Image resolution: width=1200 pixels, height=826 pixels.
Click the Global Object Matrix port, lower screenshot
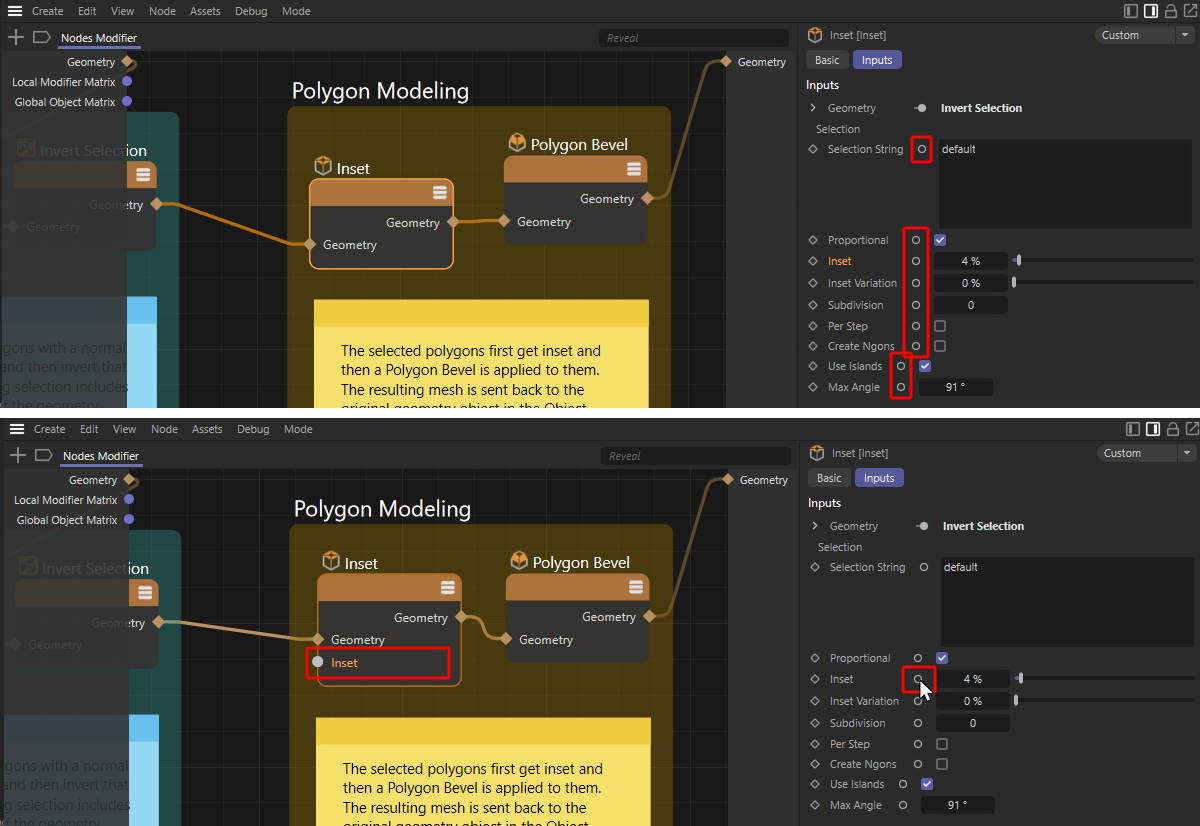click(129, 520)
